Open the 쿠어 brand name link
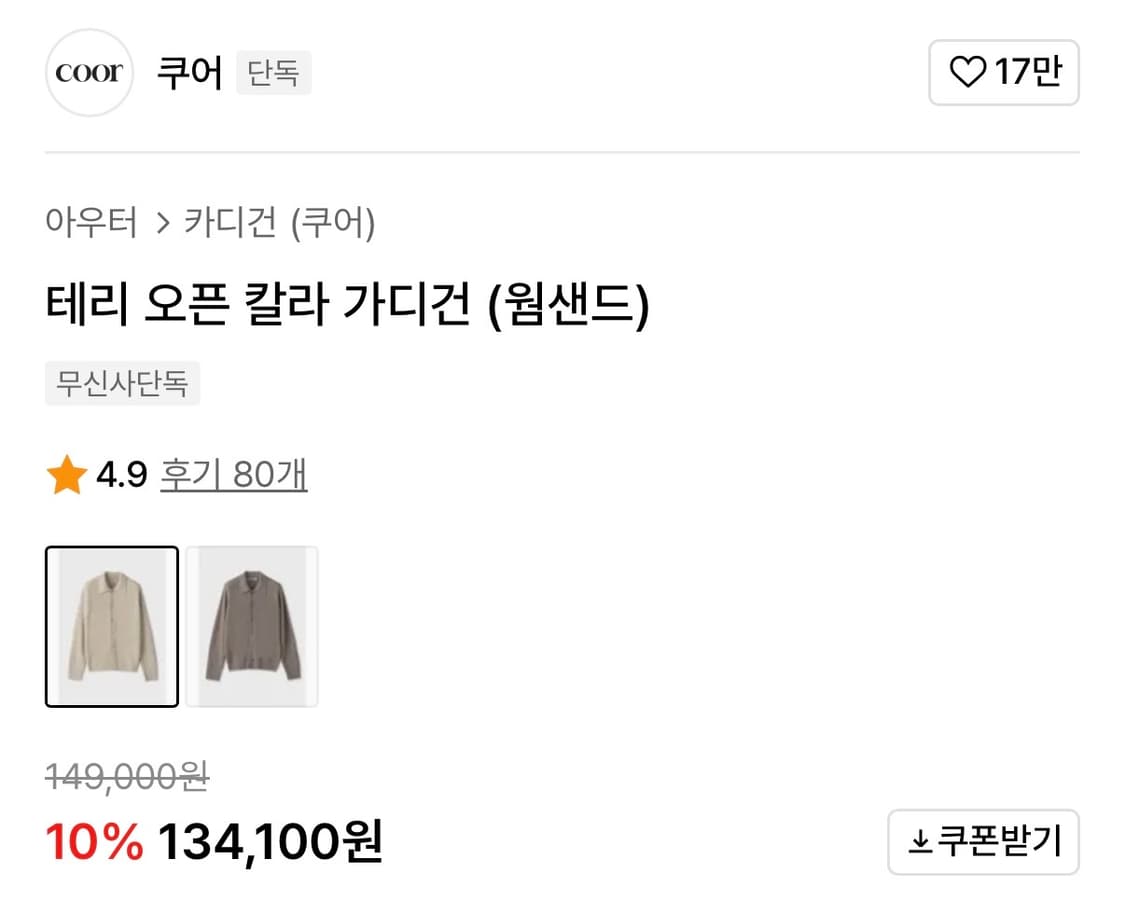The width and height of the screenshot is (1125, 913). coord(189,73)
